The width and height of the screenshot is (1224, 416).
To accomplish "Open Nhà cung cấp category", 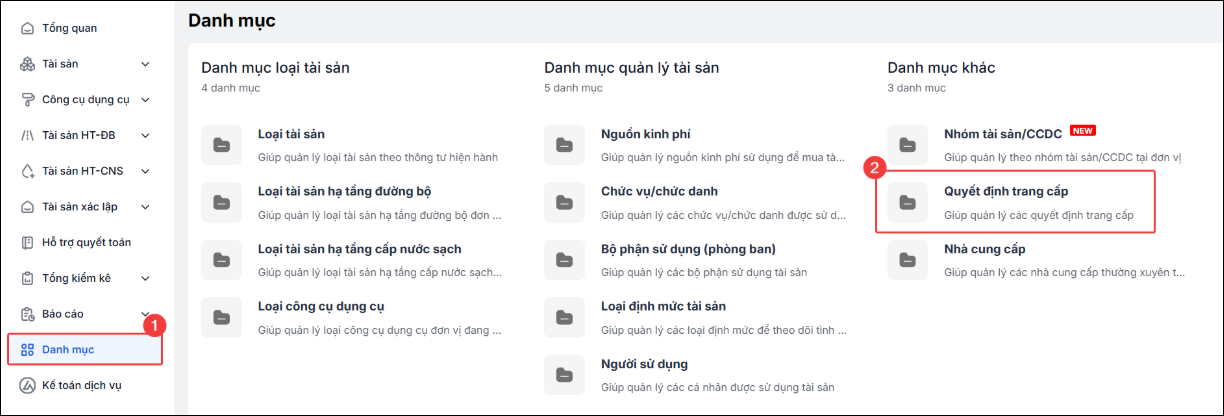I will tap(985, 248).
